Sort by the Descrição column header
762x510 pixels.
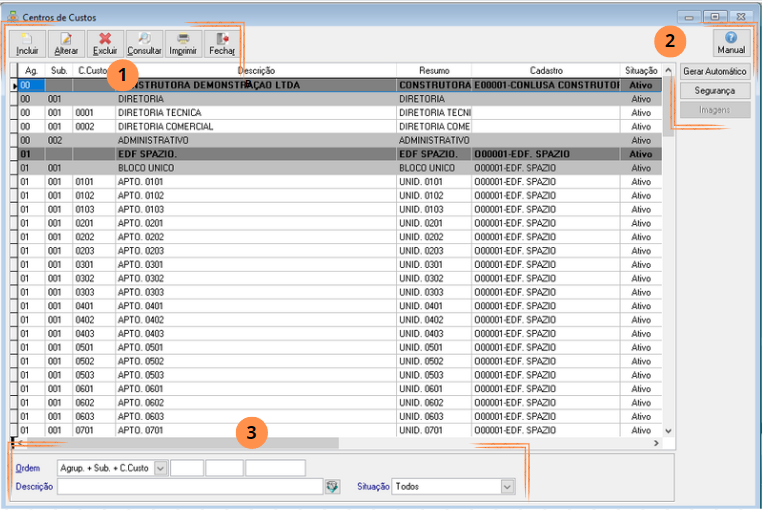(x=256, y=70)
